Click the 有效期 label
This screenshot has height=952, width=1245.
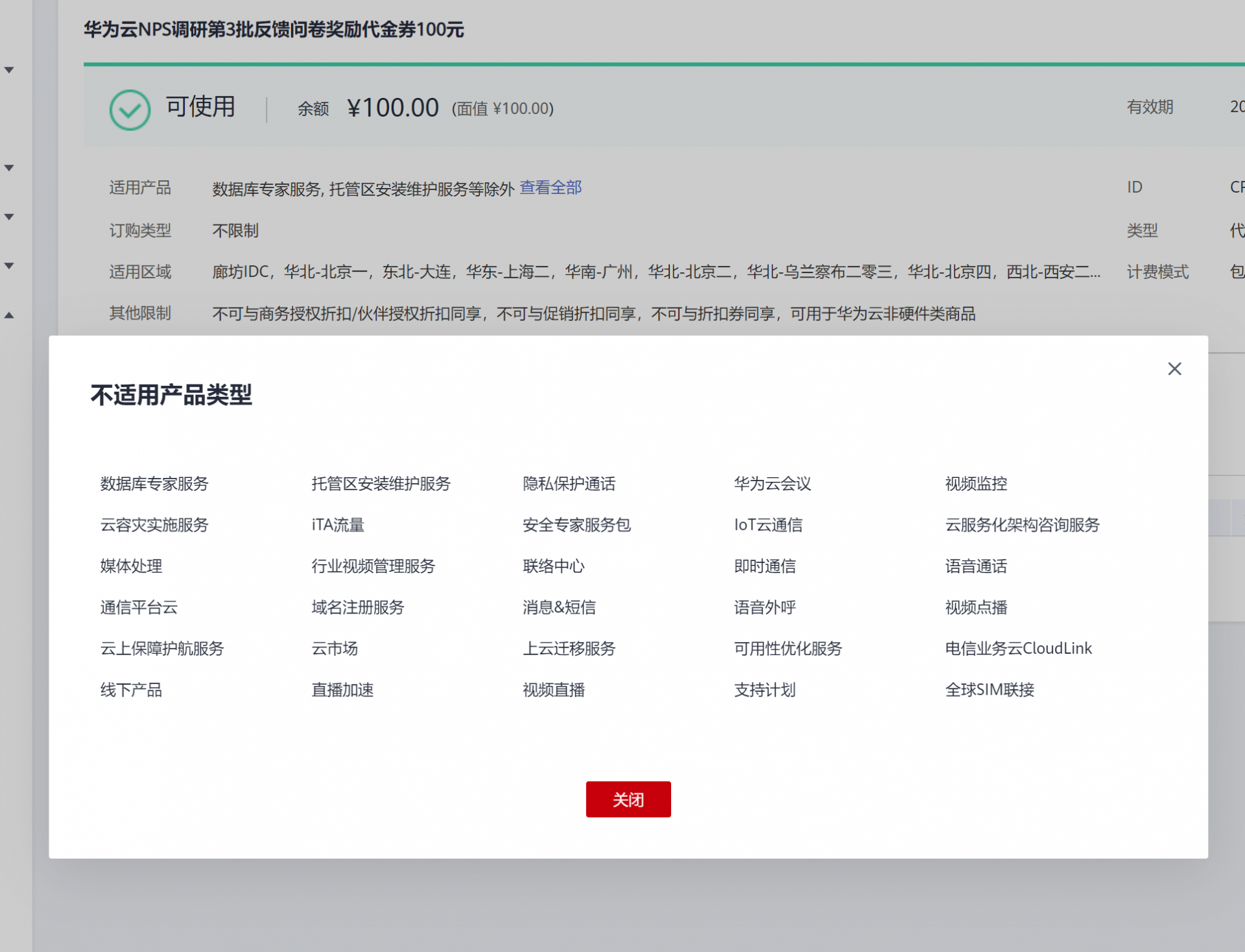point(1150,107)
